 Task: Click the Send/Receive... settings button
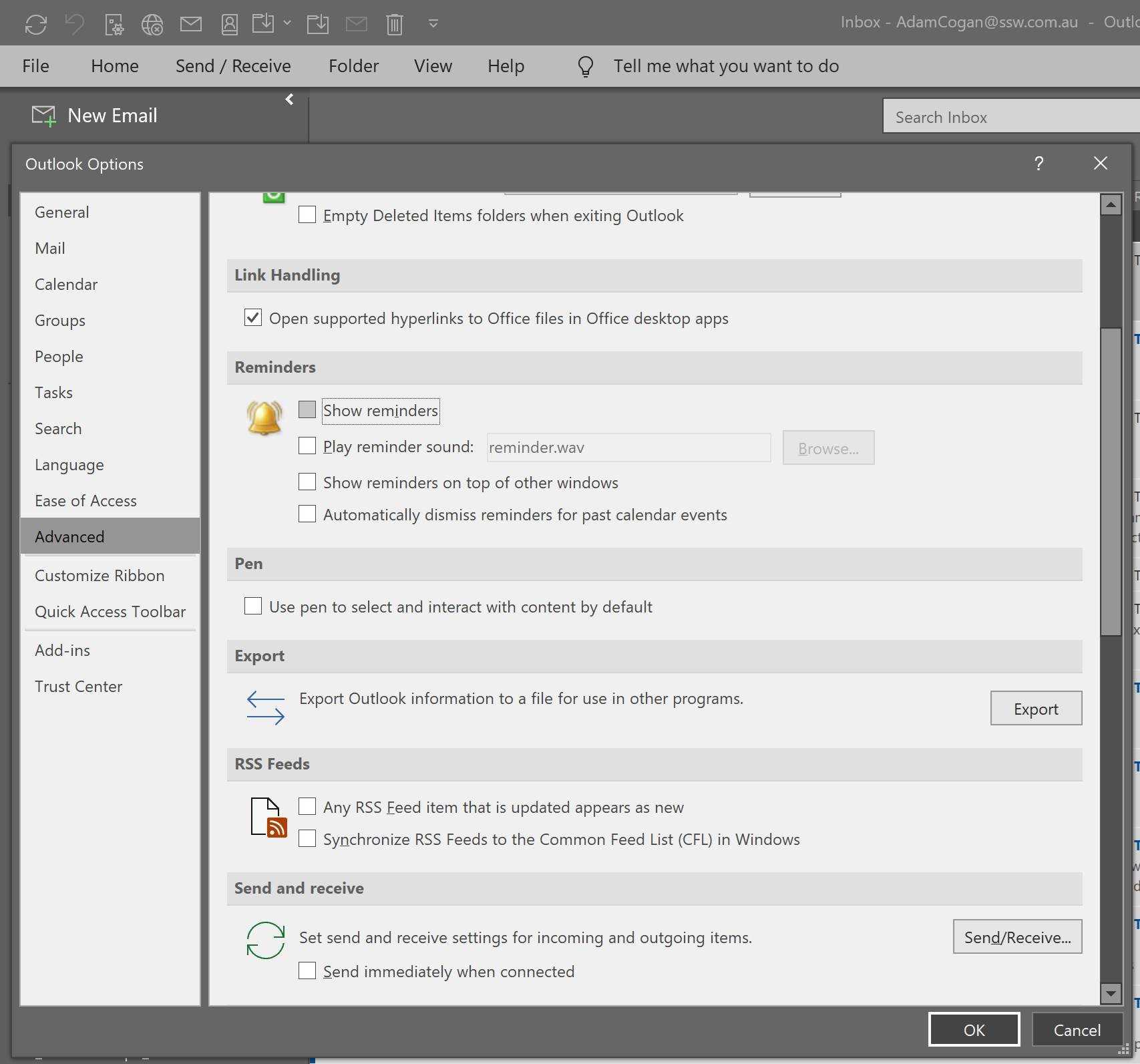1016,937
